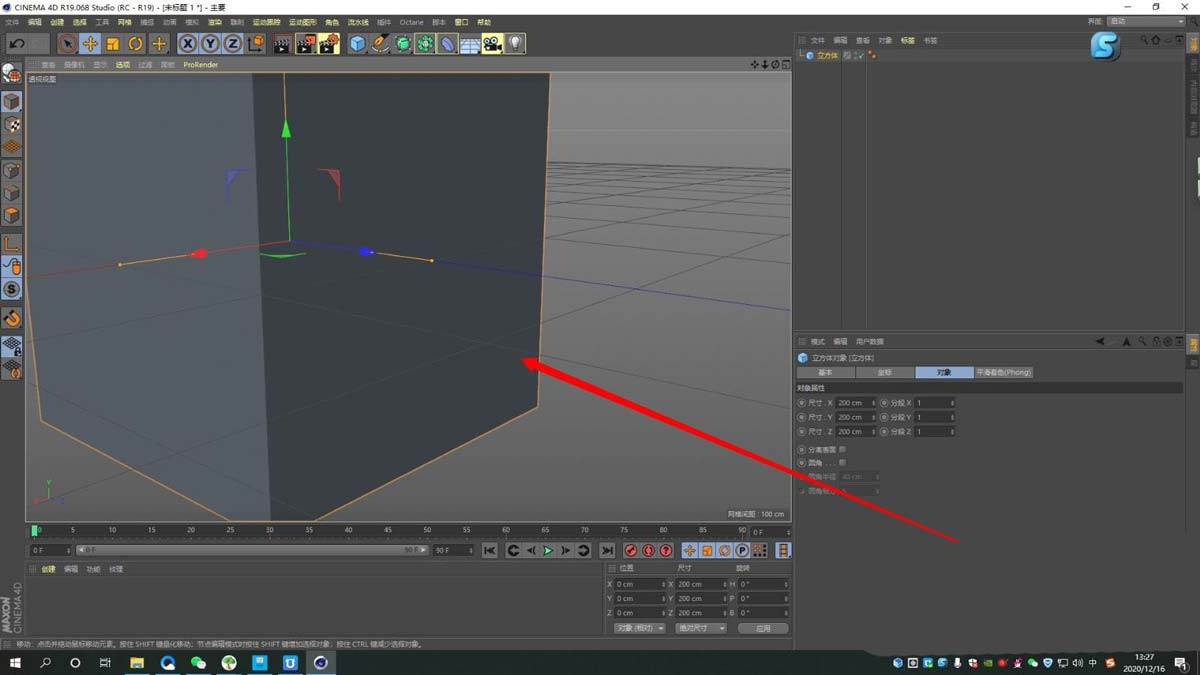Add a light bulb object icon
The image size is (1200, 675).
click(x=515, y=44)
